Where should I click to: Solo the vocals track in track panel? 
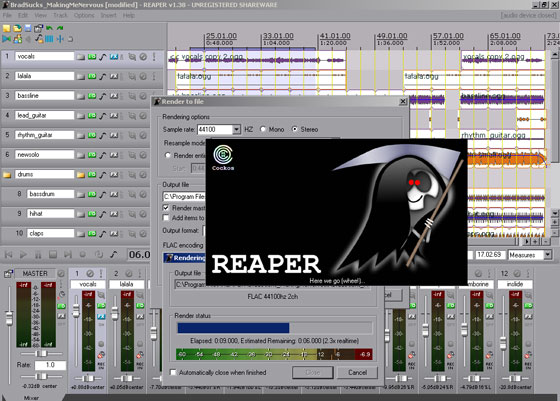click(x=154, y=56)
